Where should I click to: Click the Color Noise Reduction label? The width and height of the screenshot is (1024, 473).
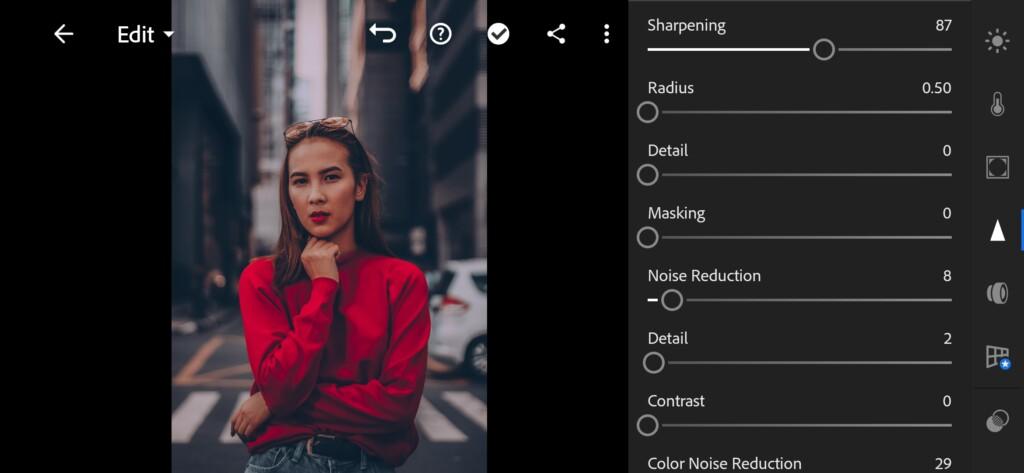(724, 463)
